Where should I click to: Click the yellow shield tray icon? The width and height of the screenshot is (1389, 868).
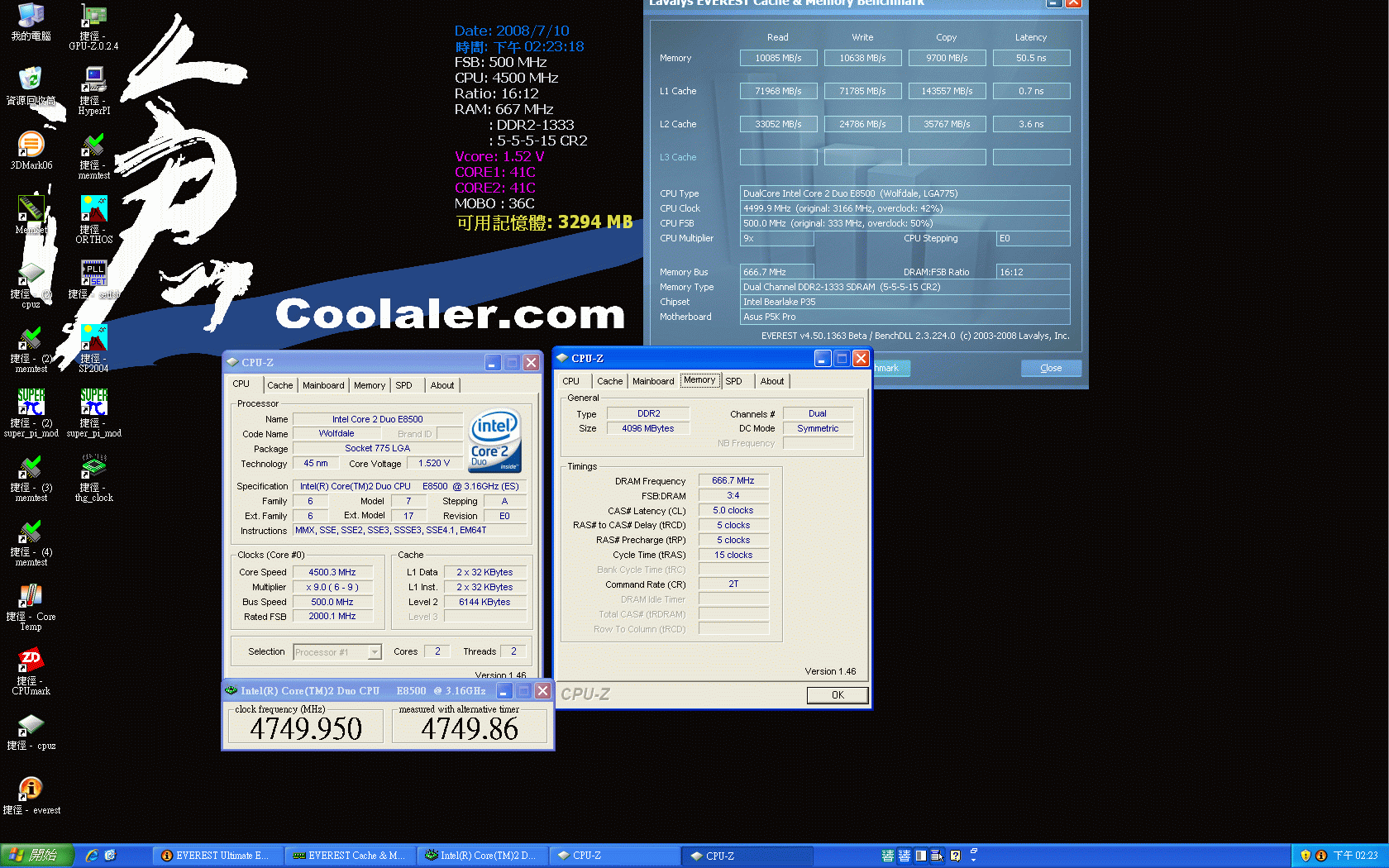point(1305,856)
